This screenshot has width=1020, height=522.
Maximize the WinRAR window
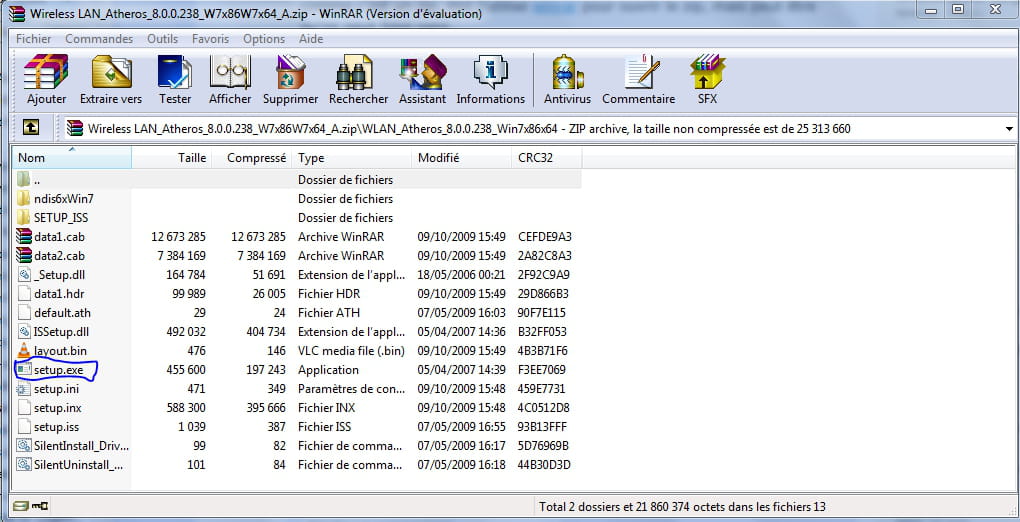pos(958,9)
